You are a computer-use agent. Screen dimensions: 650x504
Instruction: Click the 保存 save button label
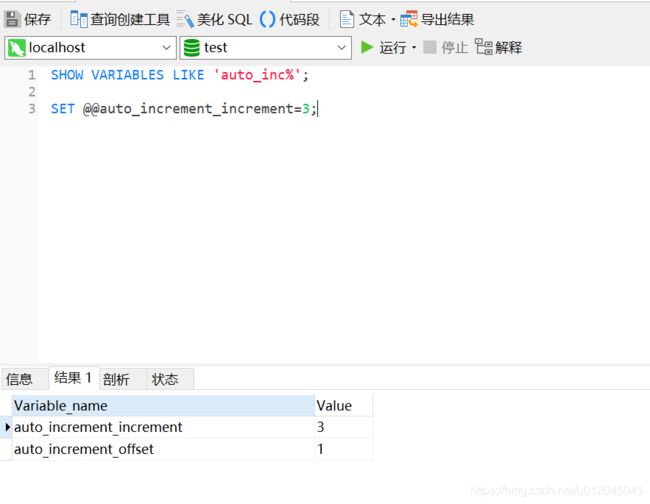click(37, 19)
